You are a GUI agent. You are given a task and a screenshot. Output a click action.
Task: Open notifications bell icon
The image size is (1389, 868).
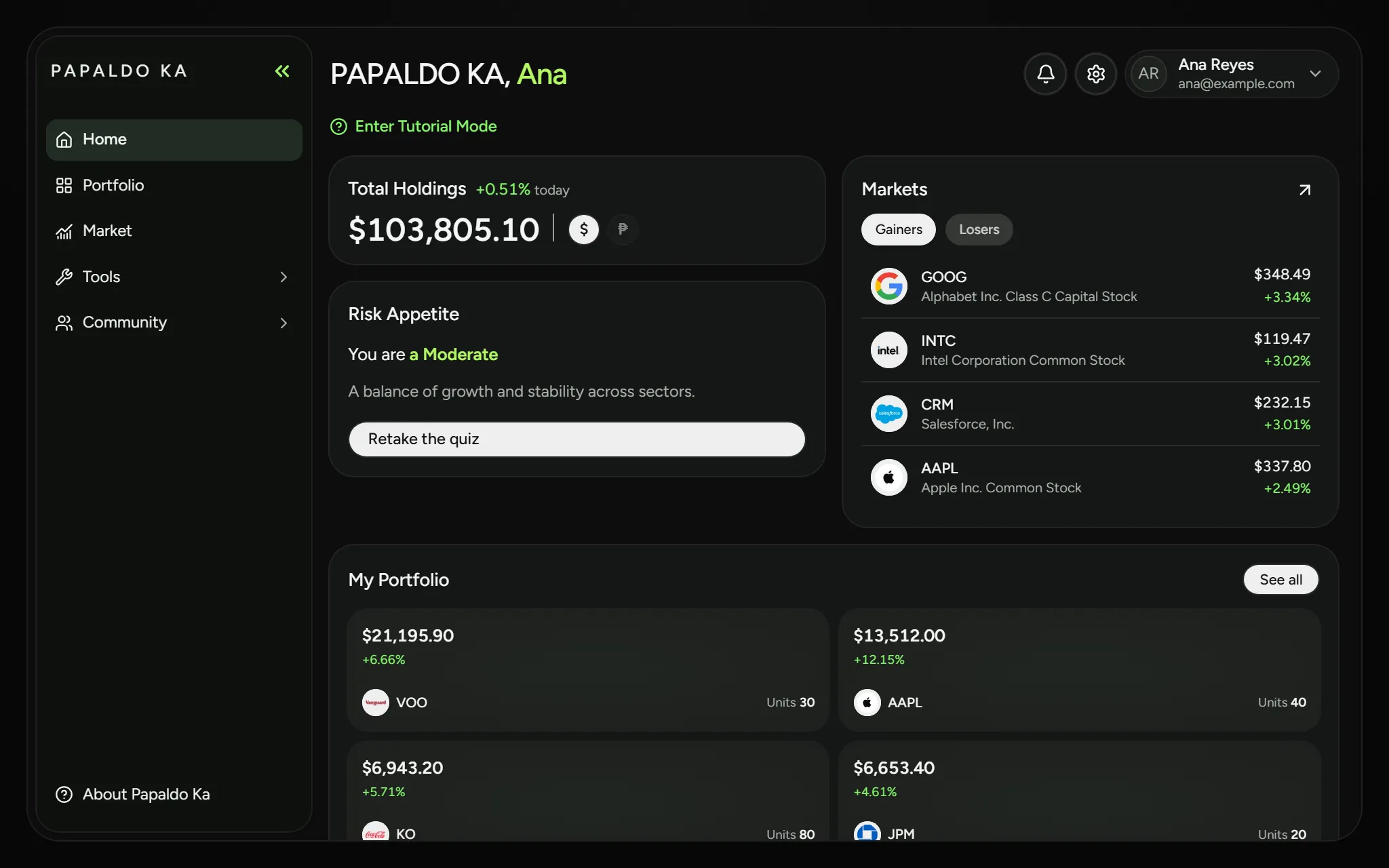coord(1045,74)
